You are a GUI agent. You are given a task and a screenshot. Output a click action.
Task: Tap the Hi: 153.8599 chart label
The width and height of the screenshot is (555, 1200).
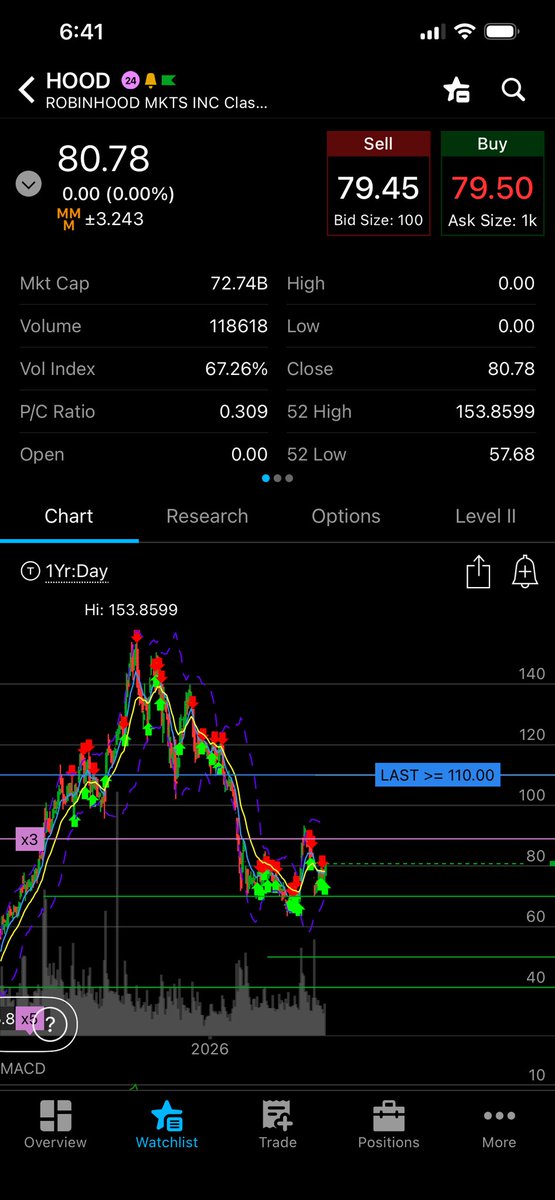click(x=130, y=609)
